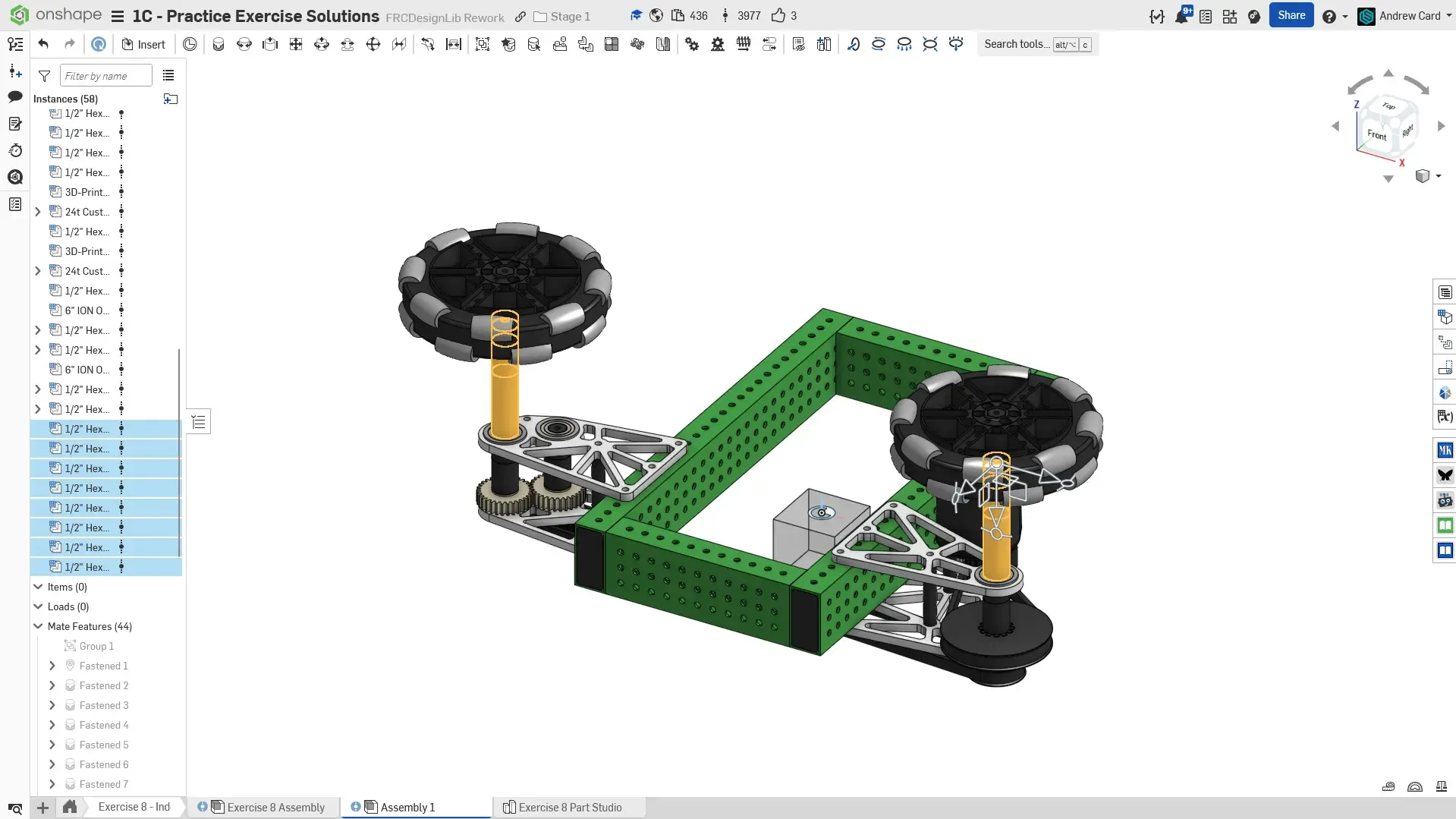The height and width of the screenshot is (819, 1456).
Task: Collapse the Items section in the tree
Action: [38, 587]
